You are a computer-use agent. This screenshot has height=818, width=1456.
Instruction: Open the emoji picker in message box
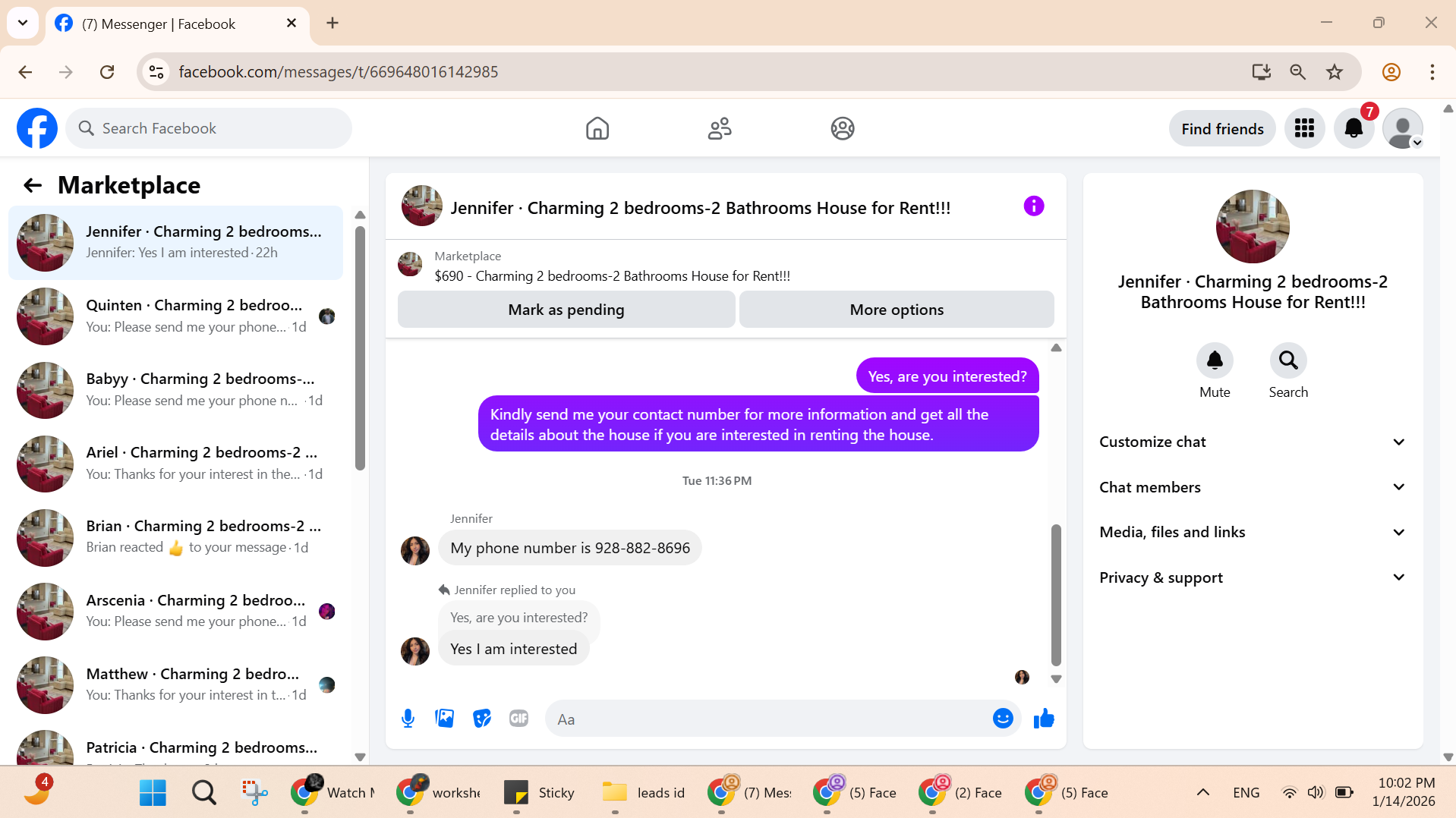click(x=1003, y=718)
